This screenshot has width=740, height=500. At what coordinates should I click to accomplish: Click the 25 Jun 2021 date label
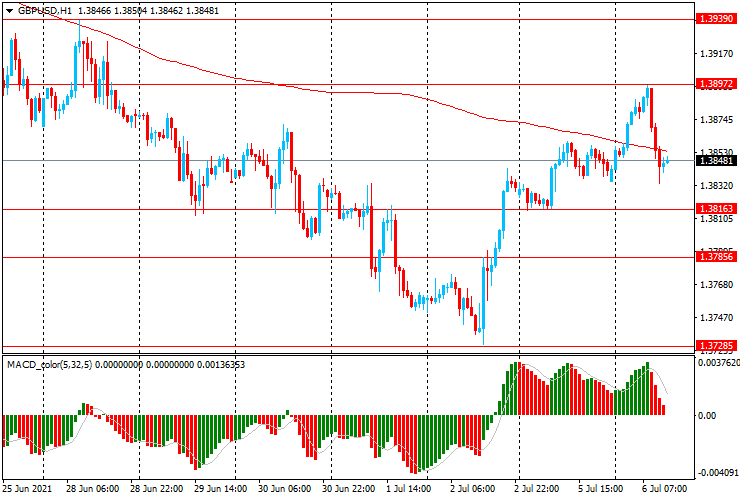pos(27,489)
